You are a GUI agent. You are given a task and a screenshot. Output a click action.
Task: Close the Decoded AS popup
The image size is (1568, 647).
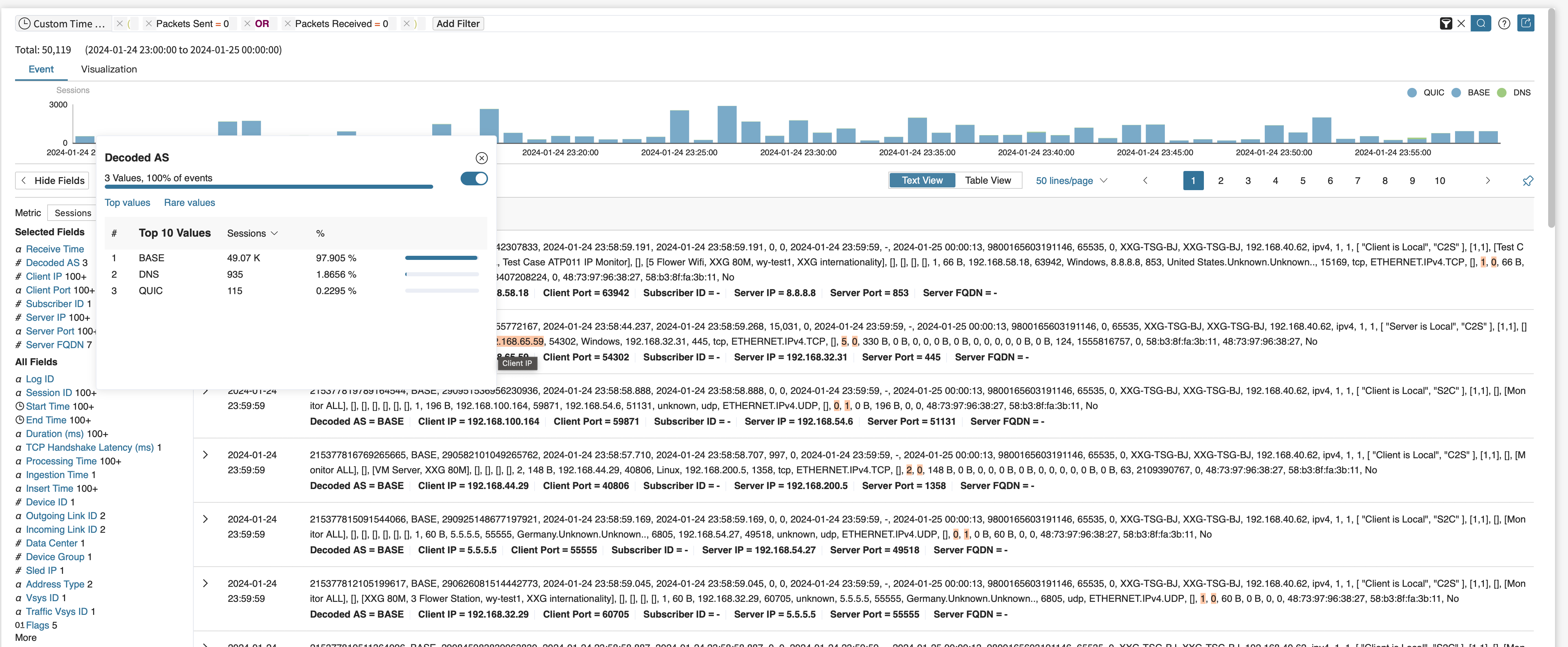[481, 158]
